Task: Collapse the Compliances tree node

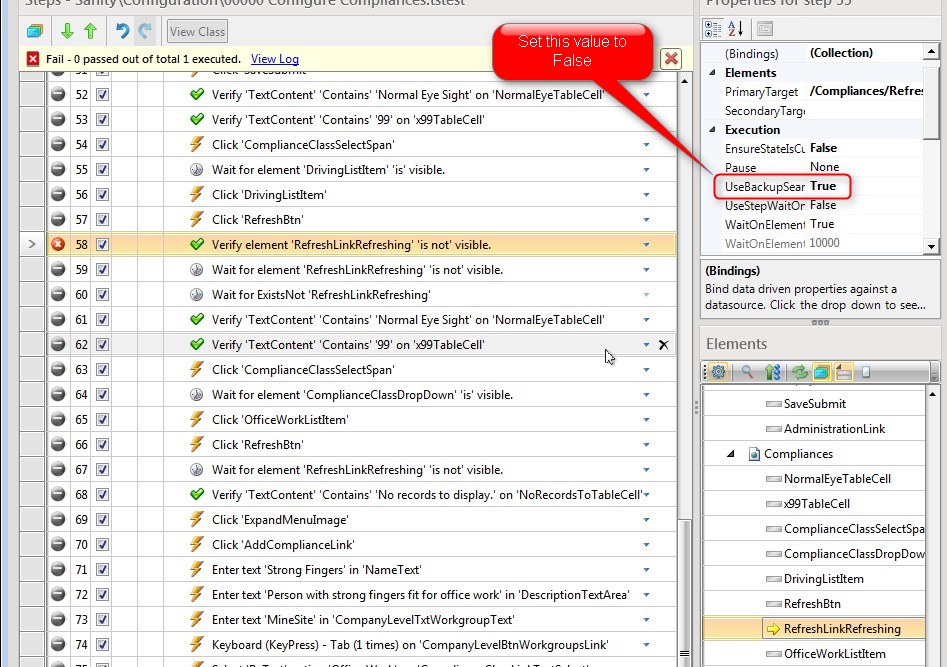Action: click(731, 453)
